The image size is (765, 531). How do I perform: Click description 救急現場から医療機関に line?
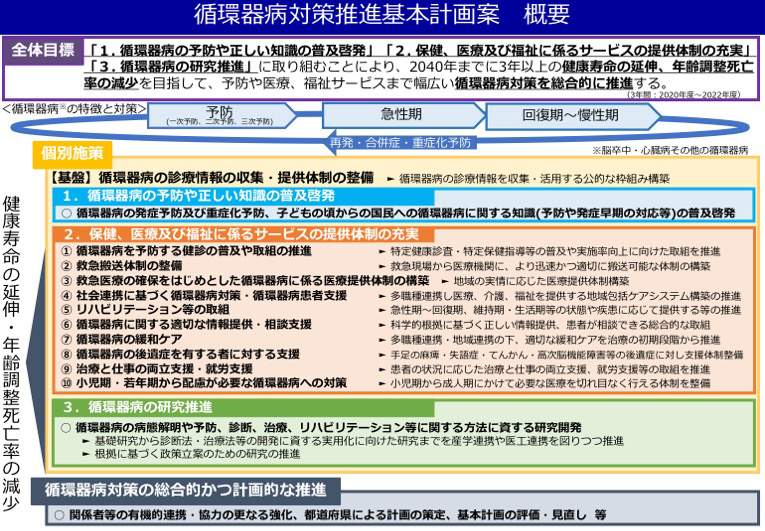(x=550, y=266)
